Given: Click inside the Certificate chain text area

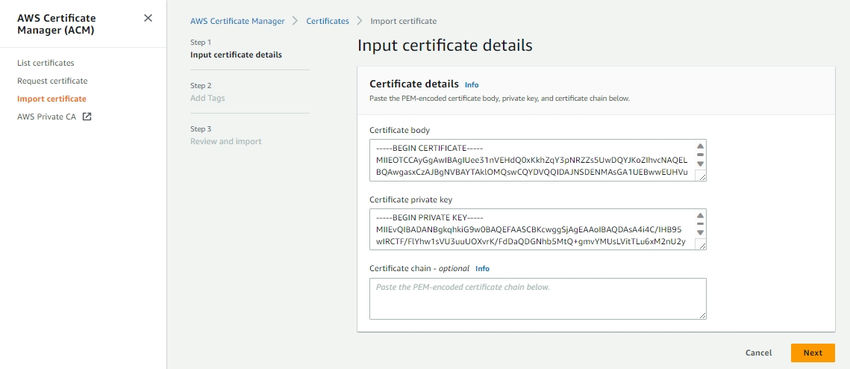Looking at the screenshot, I should tap(538, 299).
